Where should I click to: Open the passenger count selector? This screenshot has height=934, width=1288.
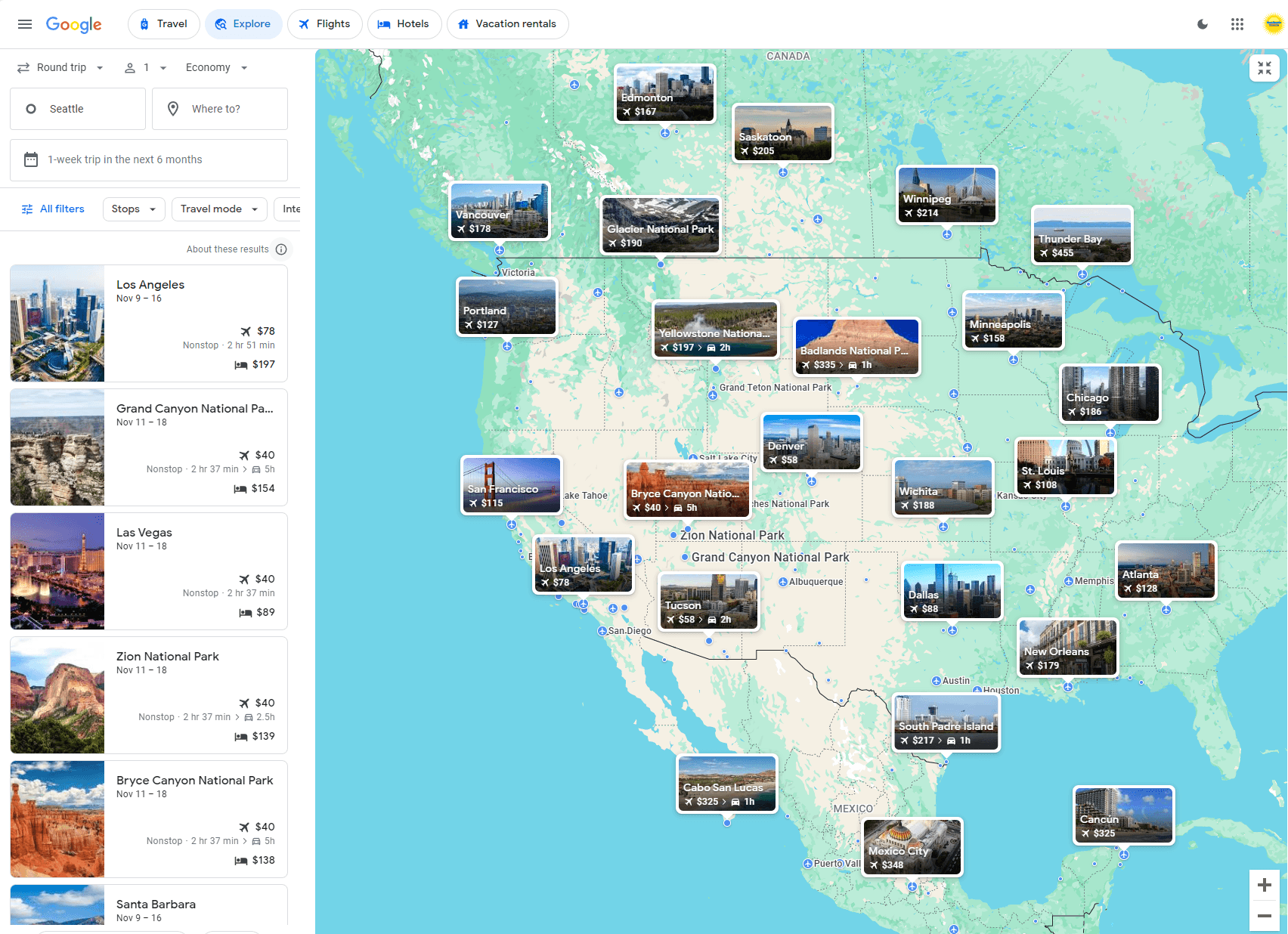click(144, 67)
